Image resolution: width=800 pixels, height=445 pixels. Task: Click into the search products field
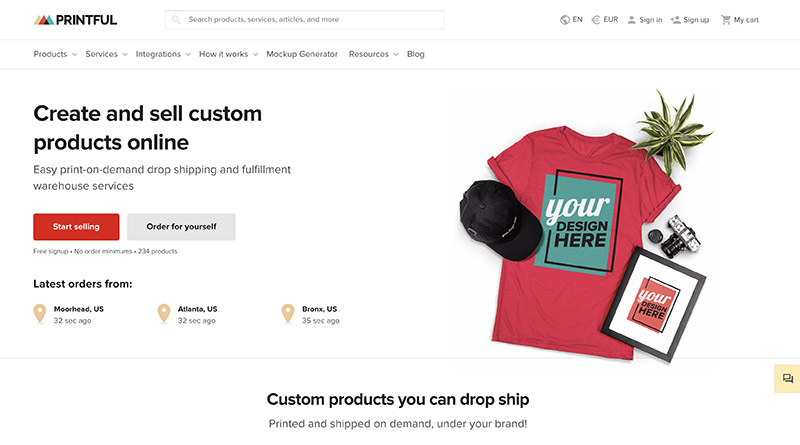click(310, 19)
